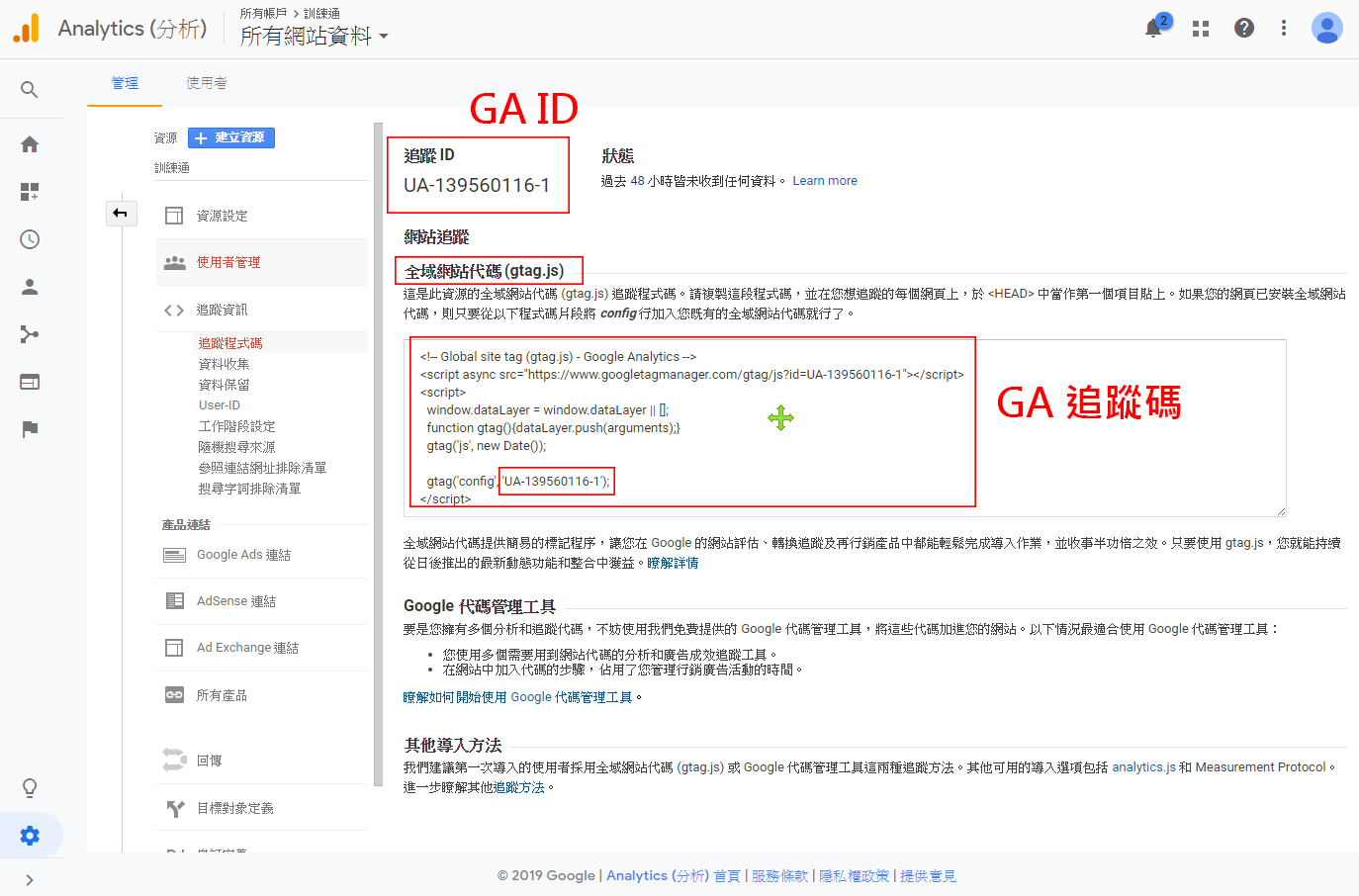The image size is (1359, 896).
Task: Click the search magnifier in sidebar
Action: 30,90
